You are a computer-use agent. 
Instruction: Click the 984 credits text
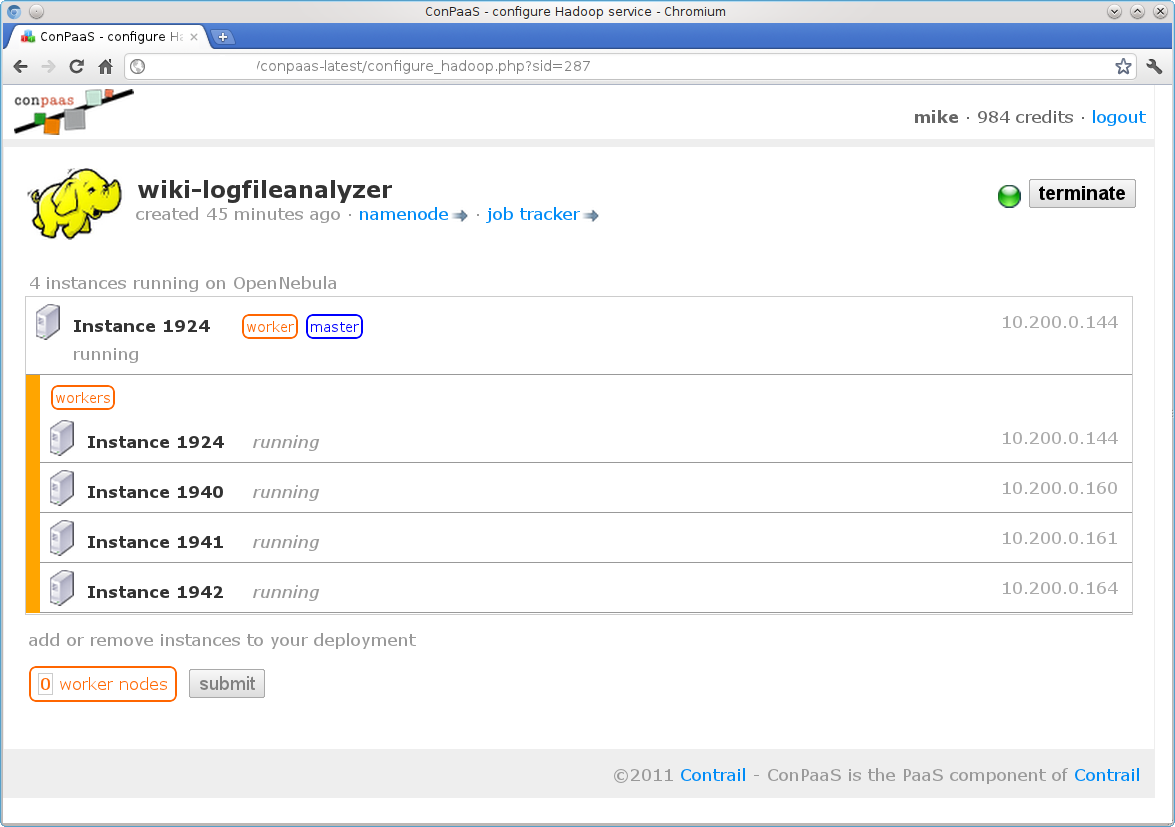1024,118
